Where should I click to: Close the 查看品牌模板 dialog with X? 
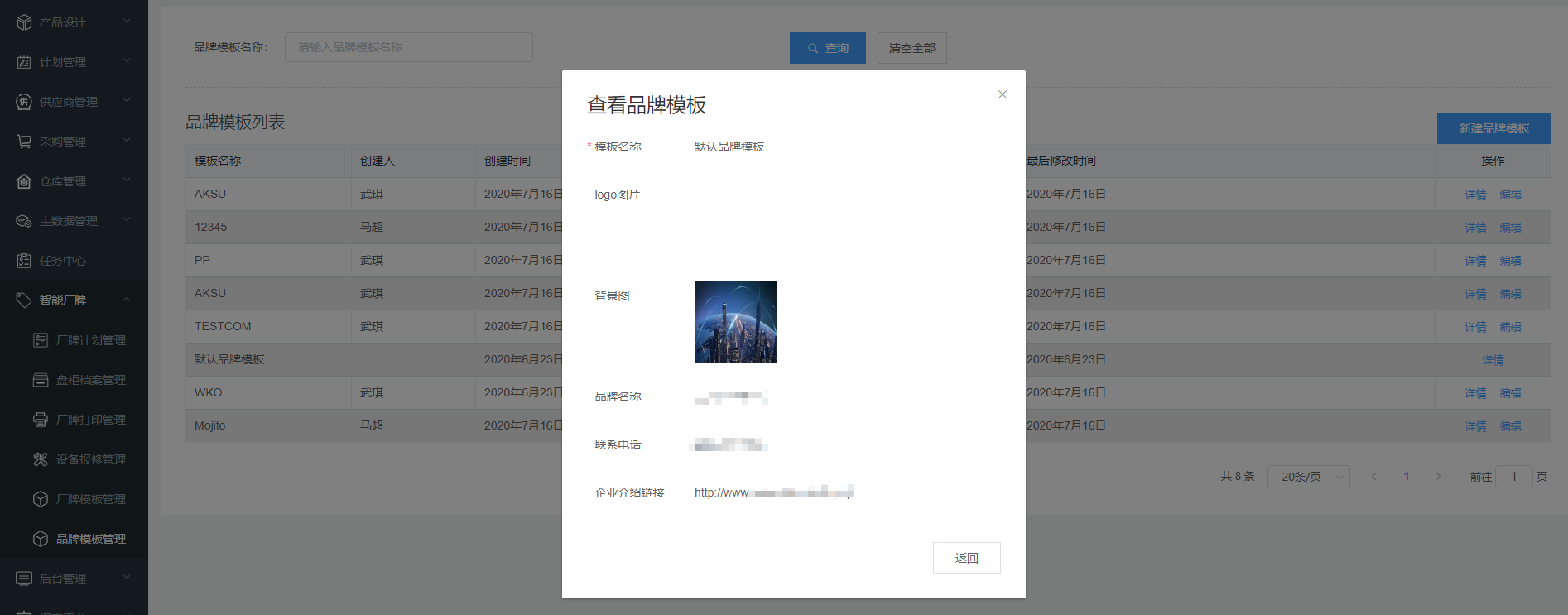[x=1002, y=94]
